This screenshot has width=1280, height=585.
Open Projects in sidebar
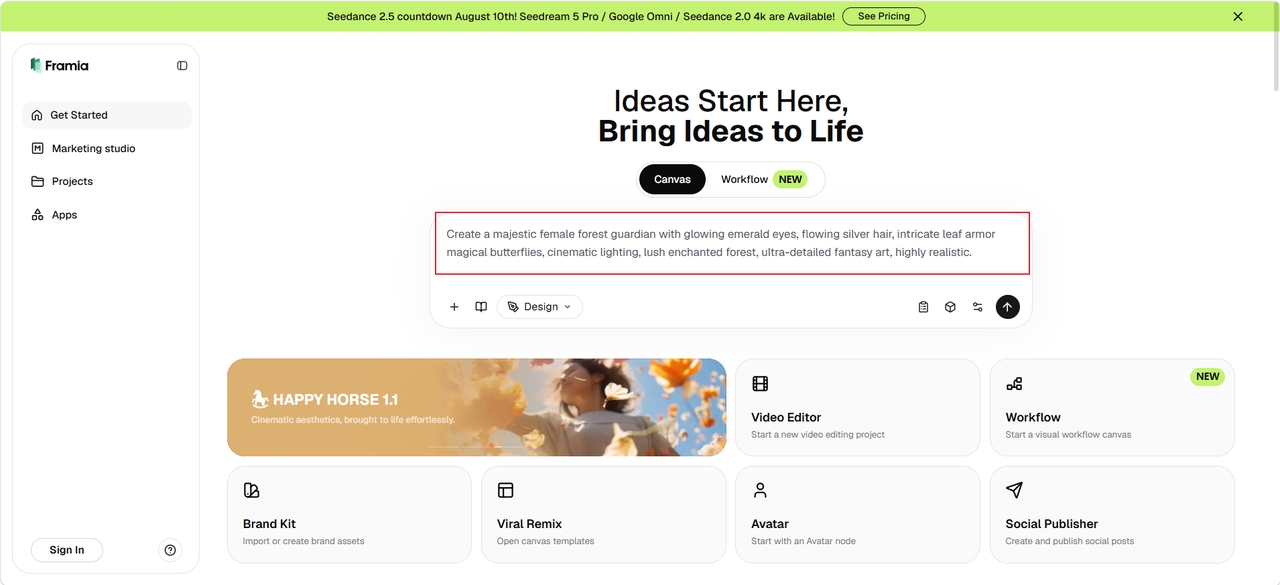tap(107, 181)
